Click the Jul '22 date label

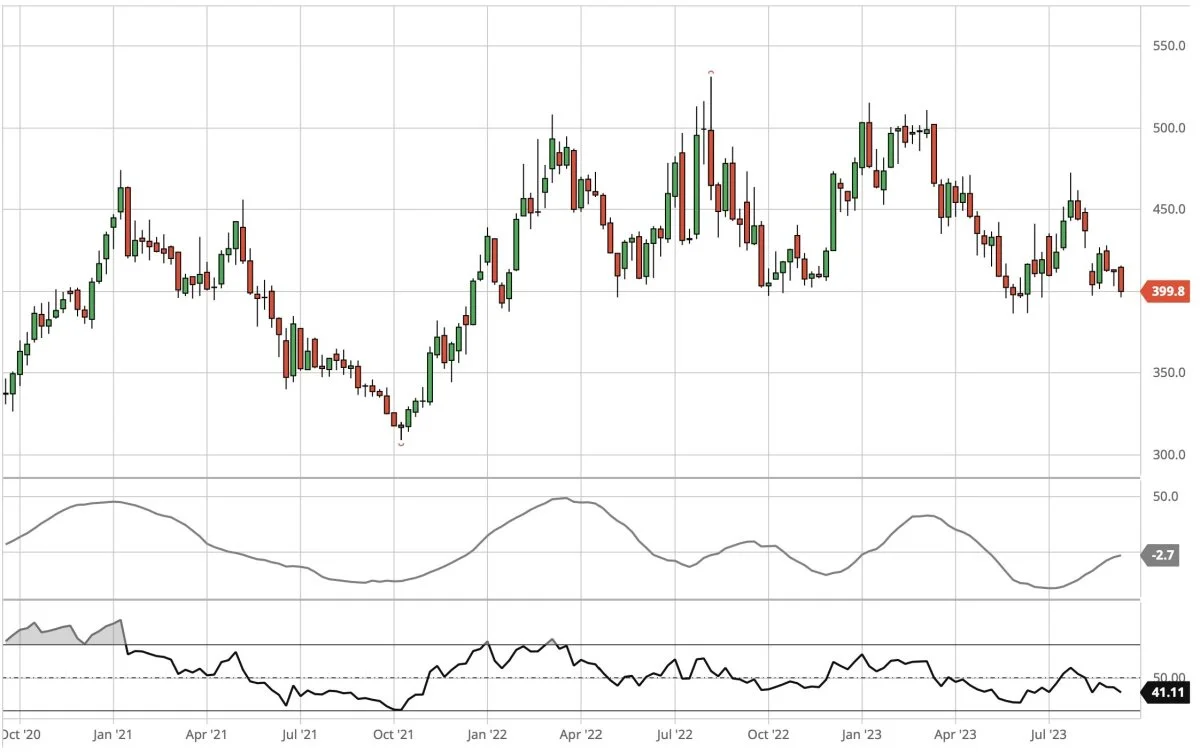[673, 735]
